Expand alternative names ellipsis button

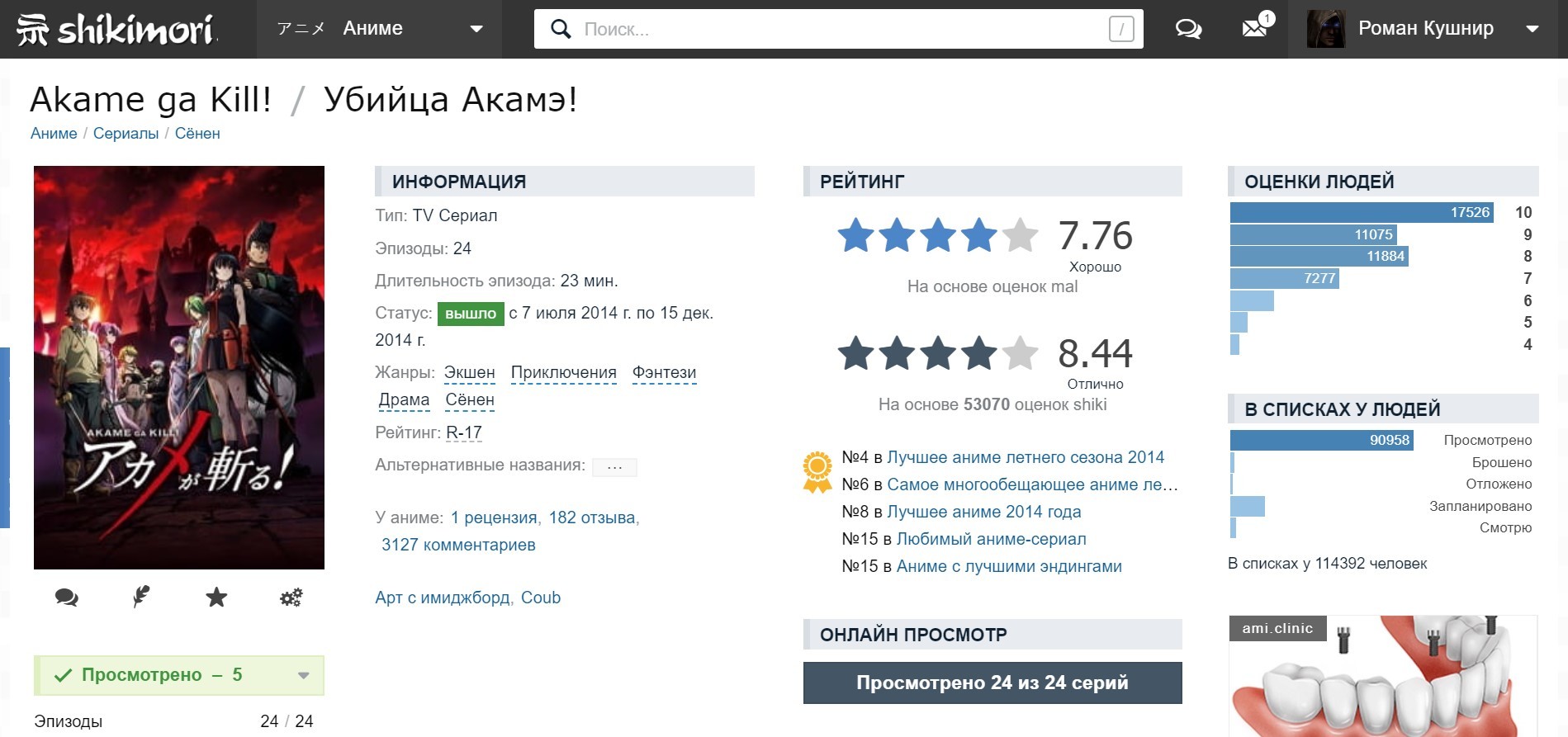(x=614, y=466)
